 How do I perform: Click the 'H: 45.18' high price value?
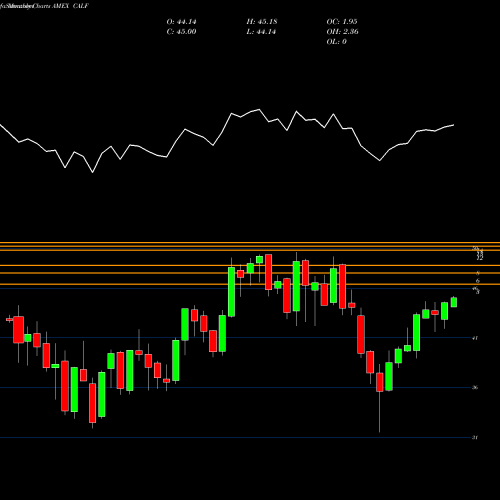[x=262, y=22]
